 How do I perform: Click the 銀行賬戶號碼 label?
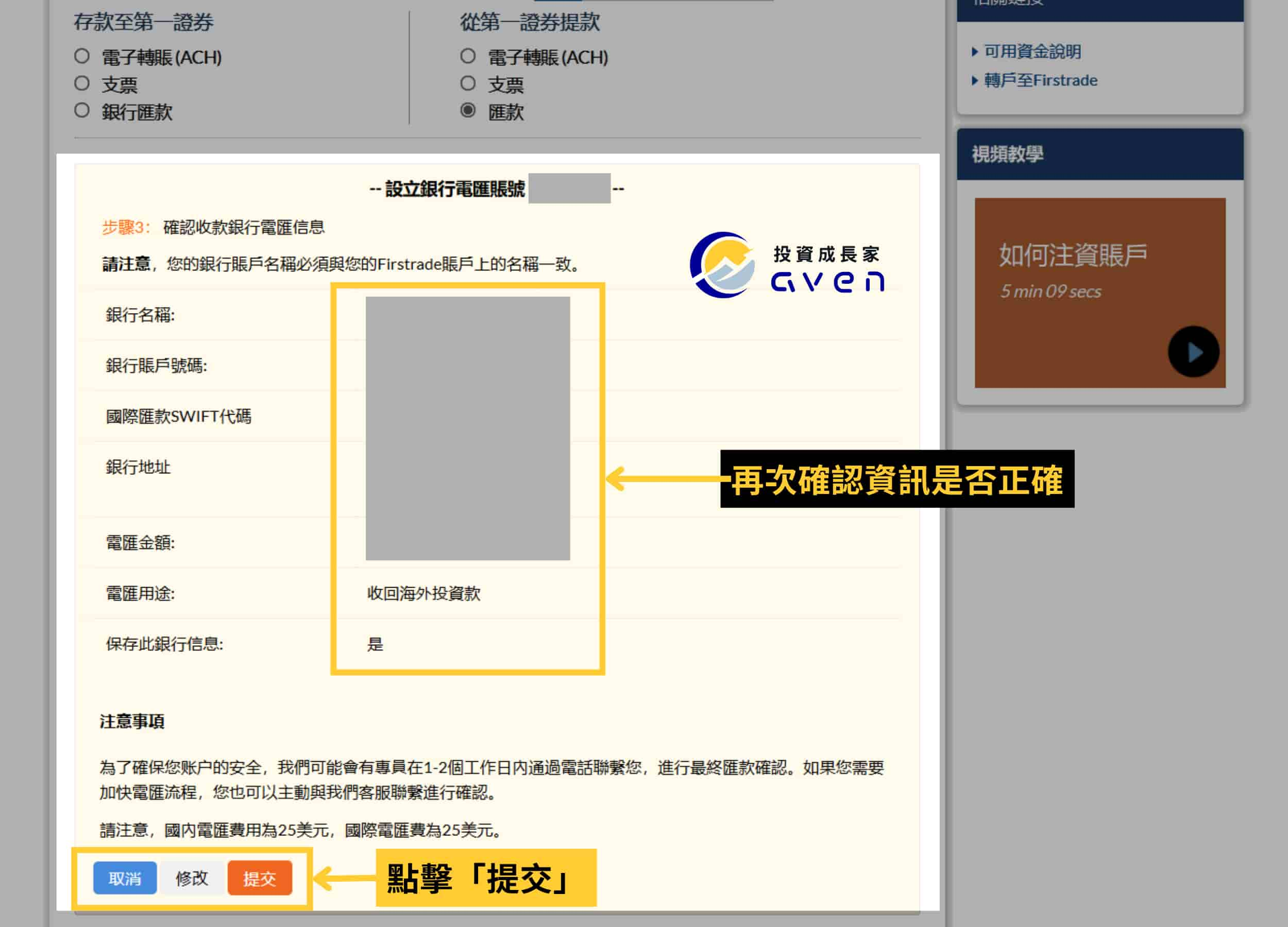click(x=156, y=366)
